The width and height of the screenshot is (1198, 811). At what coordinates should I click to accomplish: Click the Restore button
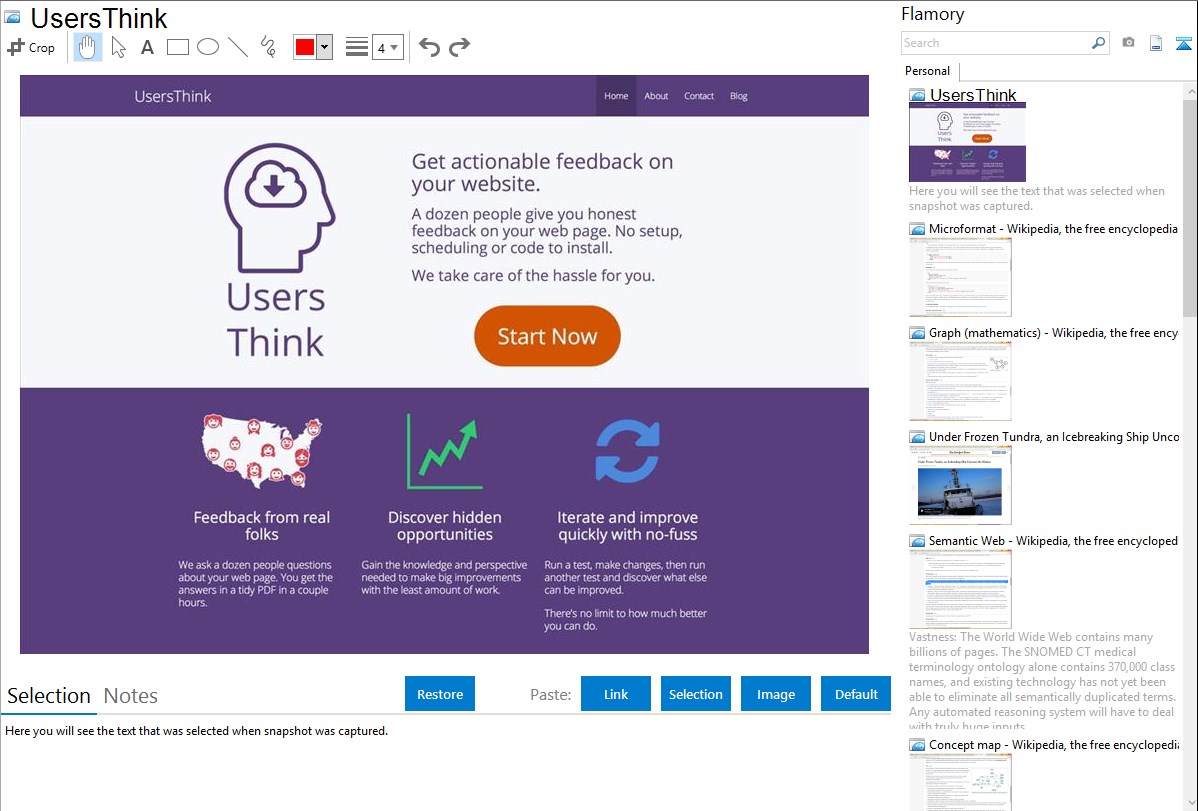click(x=440, y=694)
